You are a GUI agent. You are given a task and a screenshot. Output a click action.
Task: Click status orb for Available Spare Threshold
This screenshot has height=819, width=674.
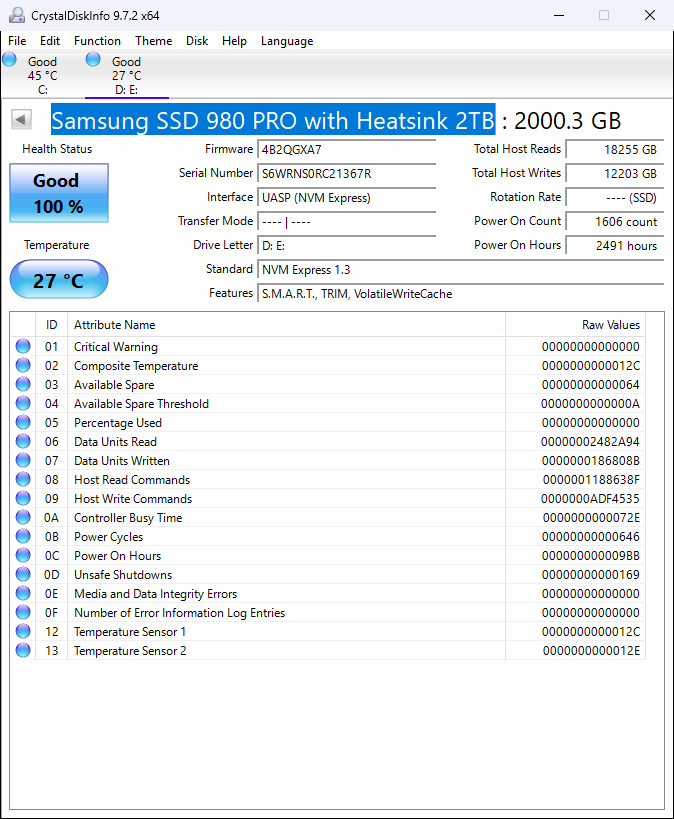pos(23,403)
